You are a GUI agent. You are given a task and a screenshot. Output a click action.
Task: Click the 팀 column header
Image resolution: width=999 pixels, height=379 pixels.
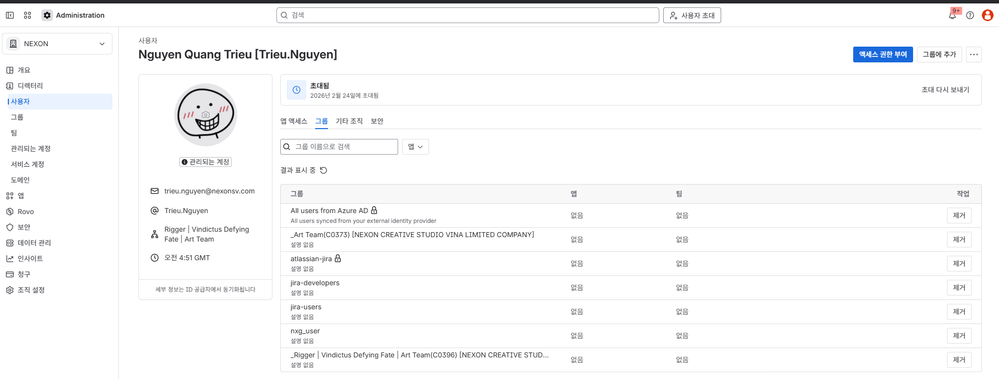point(679,194)
